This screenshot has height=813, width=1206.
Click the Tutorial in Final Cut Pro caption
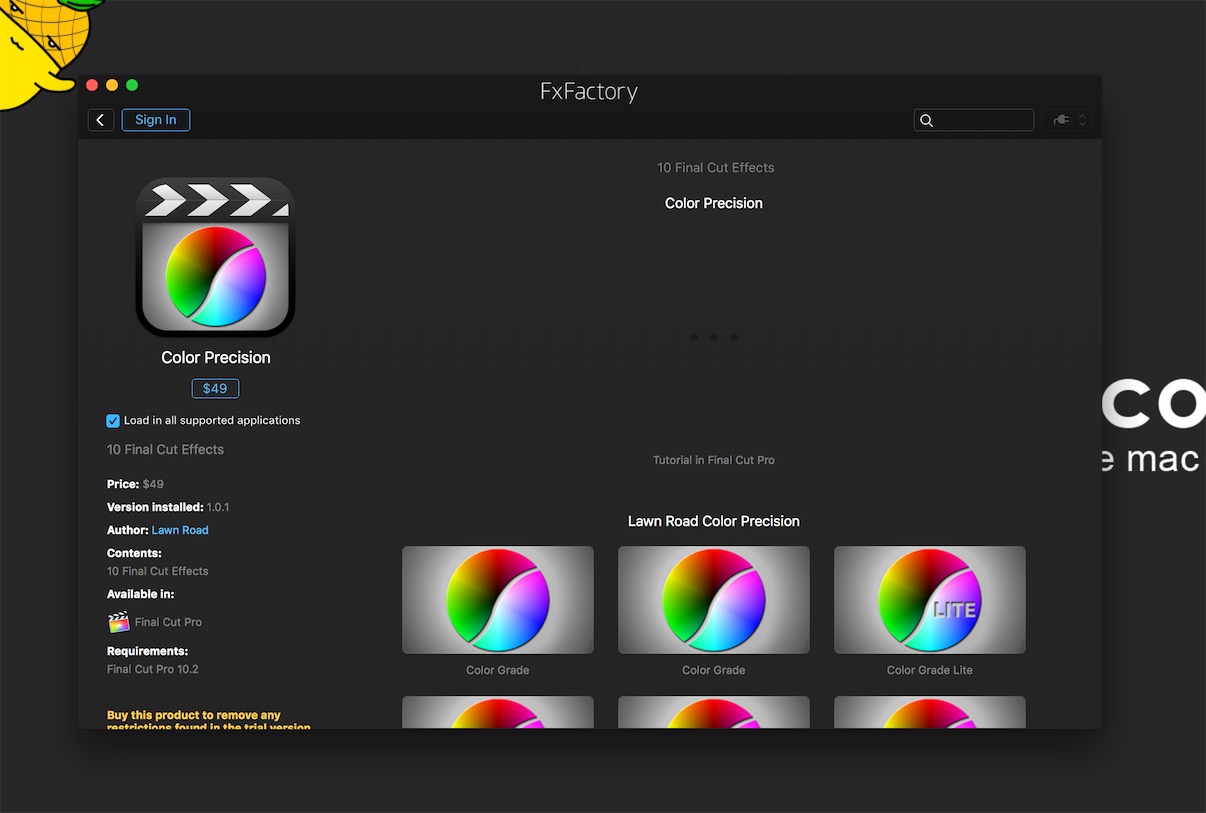(x=714, y=460)
